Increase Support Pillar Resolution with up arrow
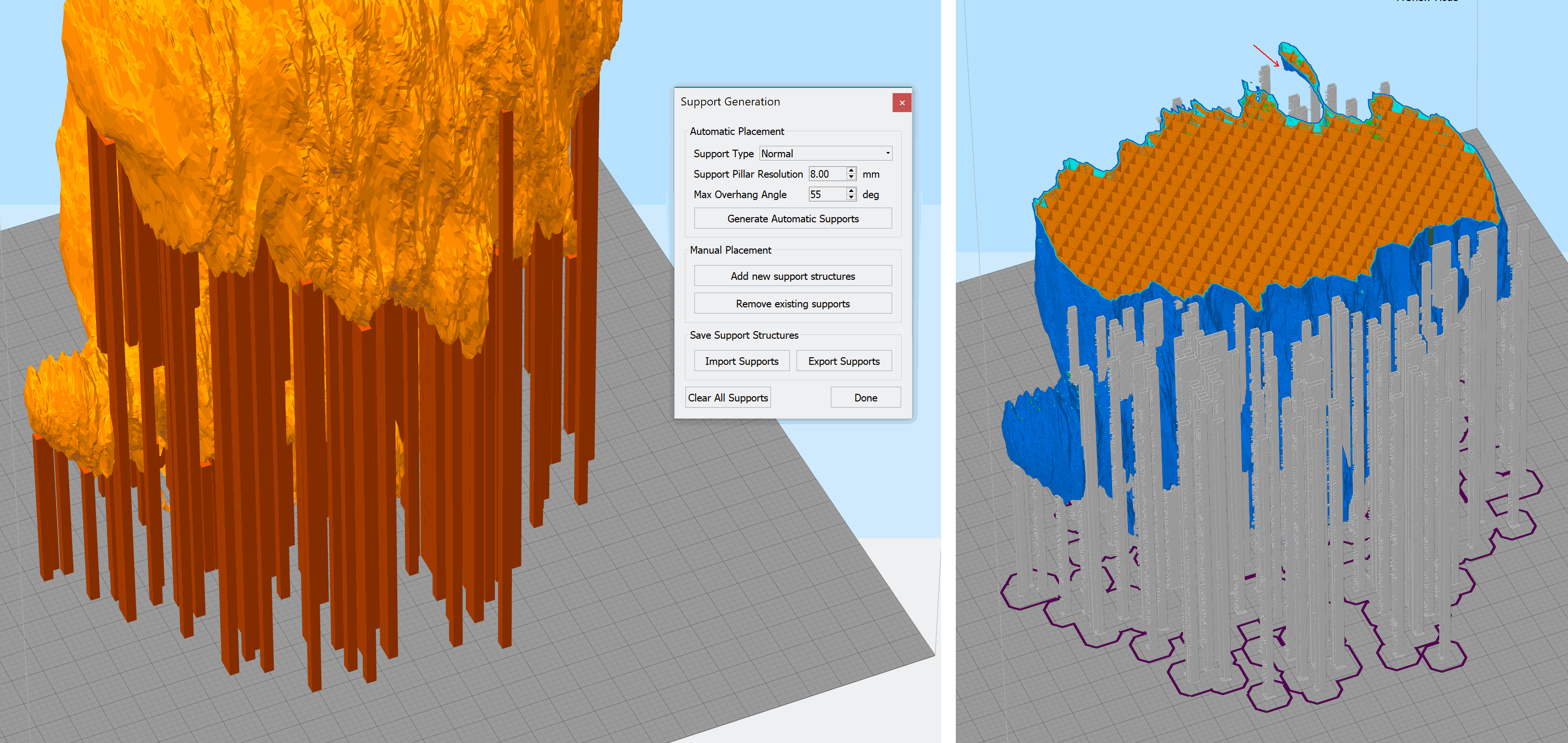This screenshot has height=743, width=1568. pos(851,171)
